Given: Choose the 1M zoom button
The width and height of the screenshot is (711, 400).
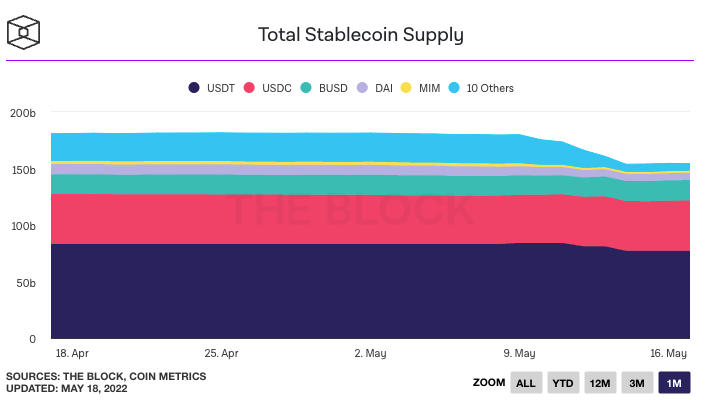Looking at the screenshot, I should click(674, 383).
